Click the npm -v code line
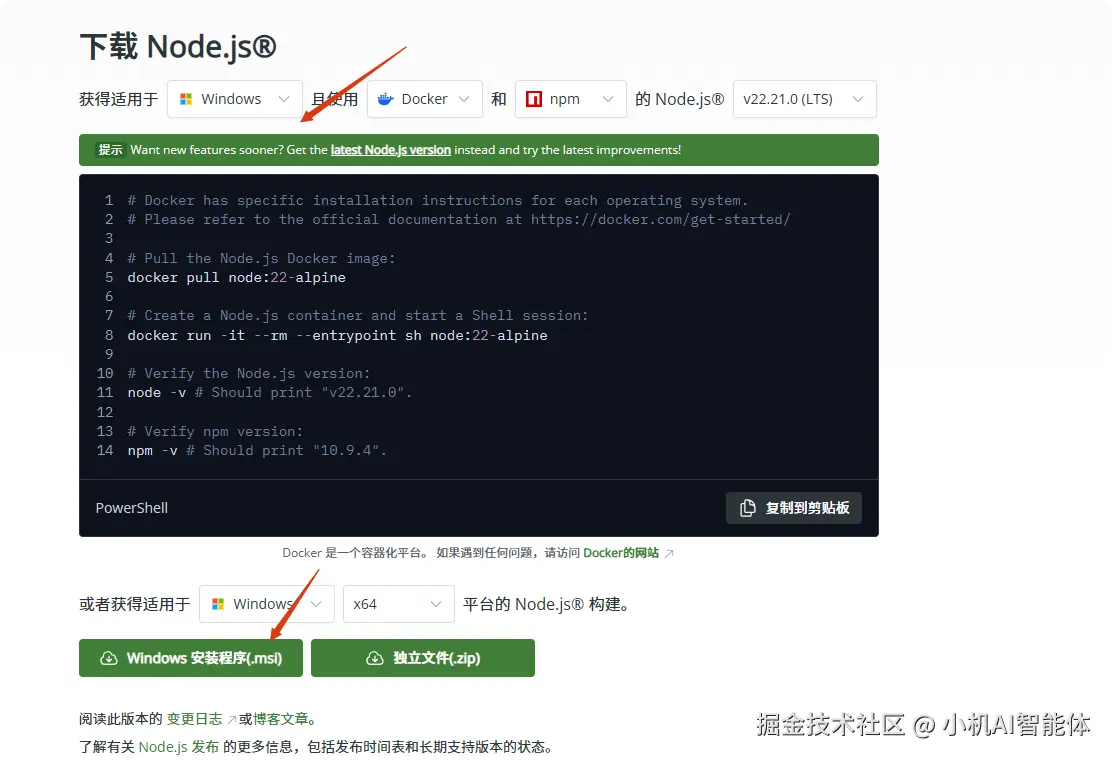 point(257,450)
